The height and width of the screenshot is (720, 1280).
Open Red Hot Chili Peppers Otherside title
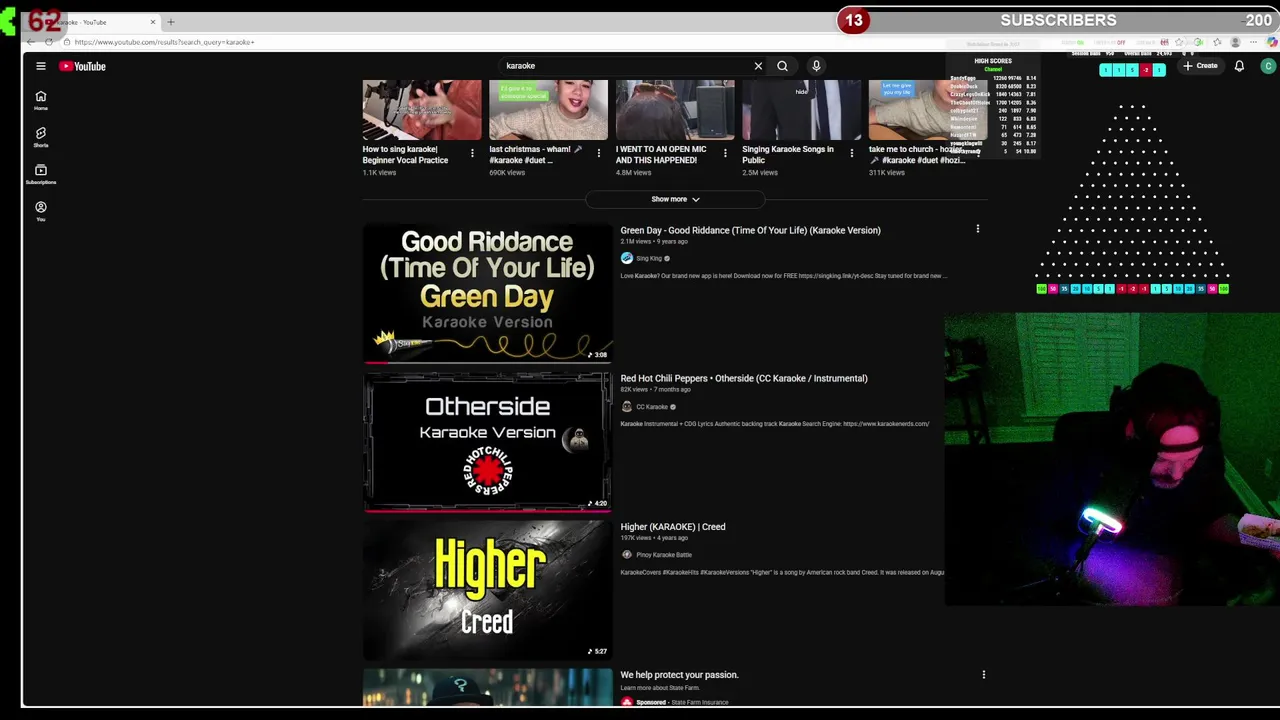[x=744, y=378]
